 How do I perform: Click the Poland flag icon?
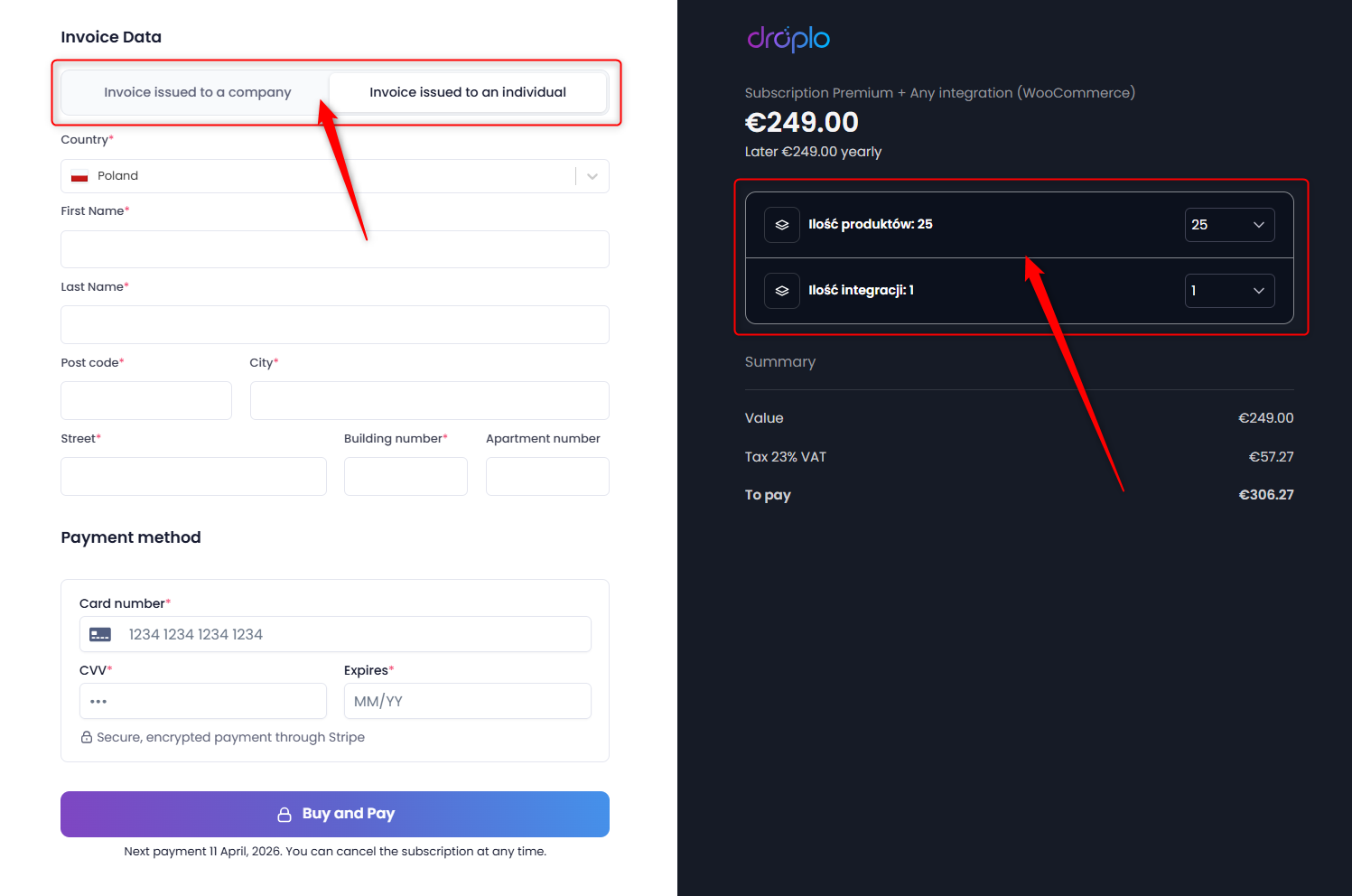pos(79,176)
